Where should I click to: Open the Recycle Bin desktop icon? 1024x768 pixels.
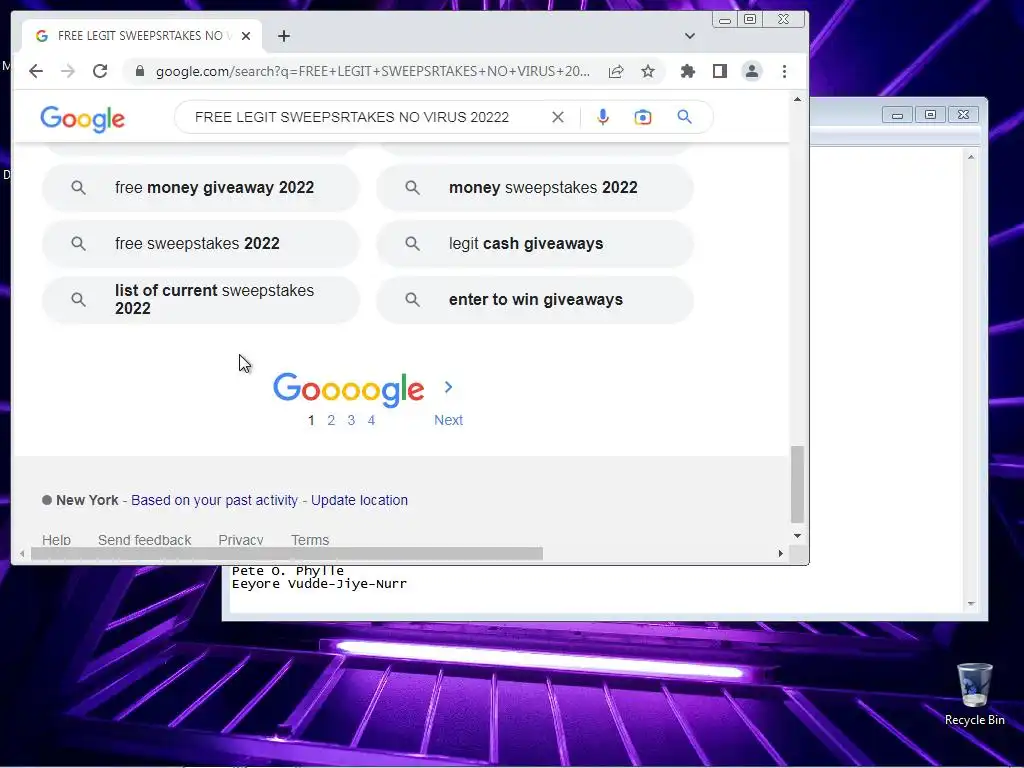tap(974, 694)
